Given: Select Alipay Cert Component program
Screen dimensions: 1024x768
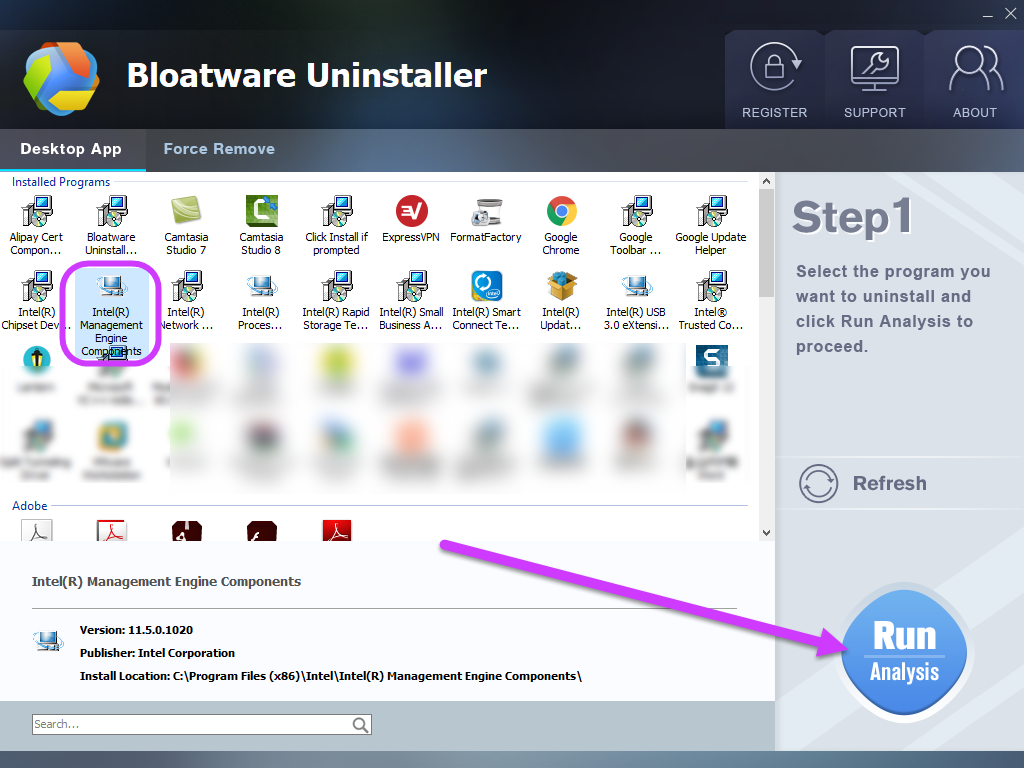Looking at the screenshot, I should coord(36,215).
